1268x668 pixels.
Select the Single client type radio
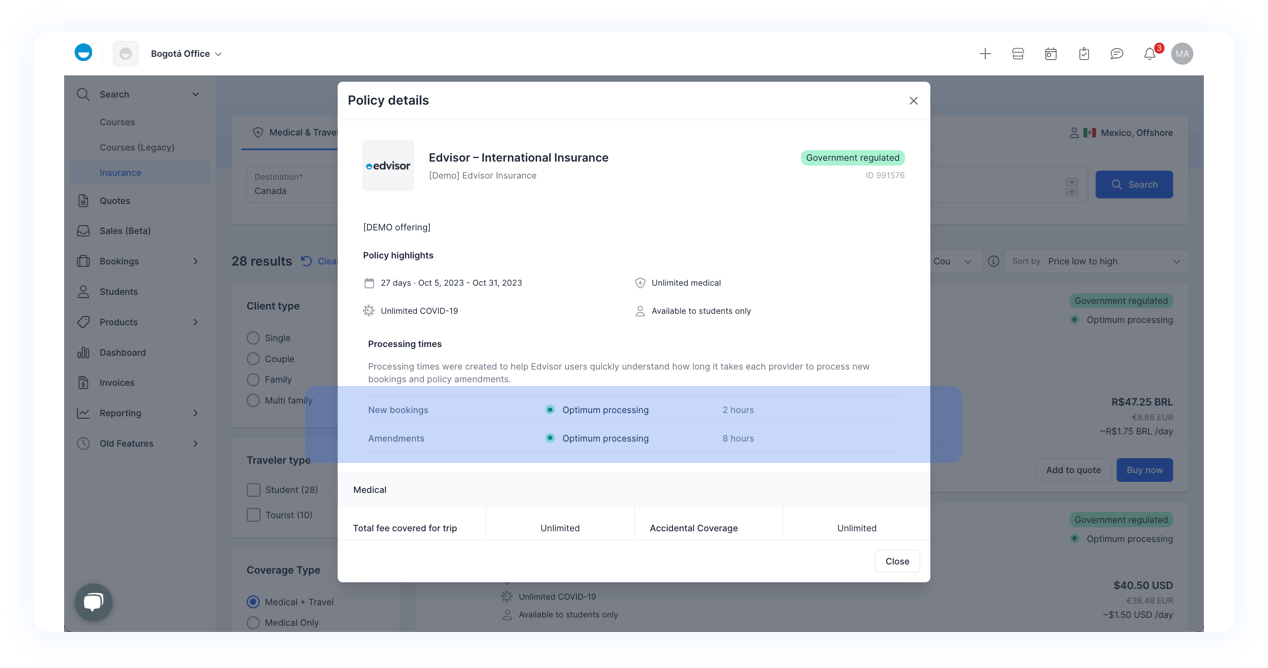[253, 338]
